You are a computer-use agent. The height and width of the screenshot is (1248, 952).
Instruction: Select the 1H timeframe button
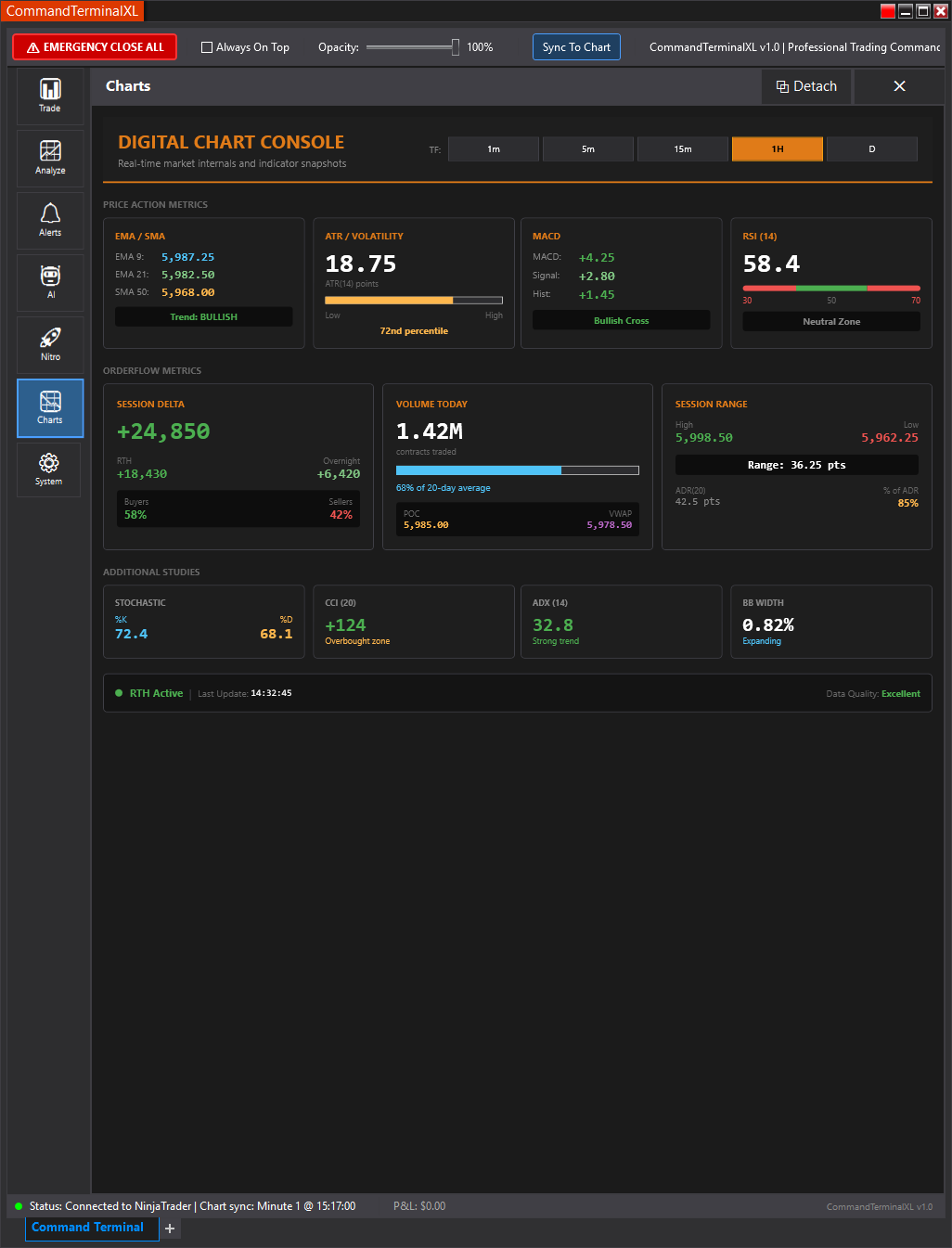[x=778, y=149]
